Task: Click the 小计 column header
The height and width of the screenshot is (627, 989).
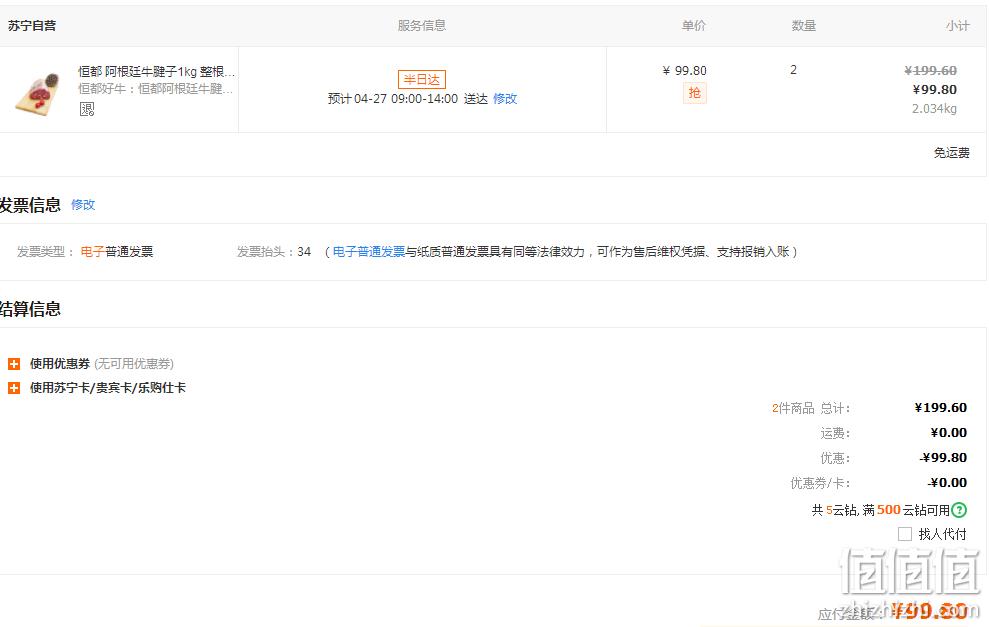Action: click(957, 26)
